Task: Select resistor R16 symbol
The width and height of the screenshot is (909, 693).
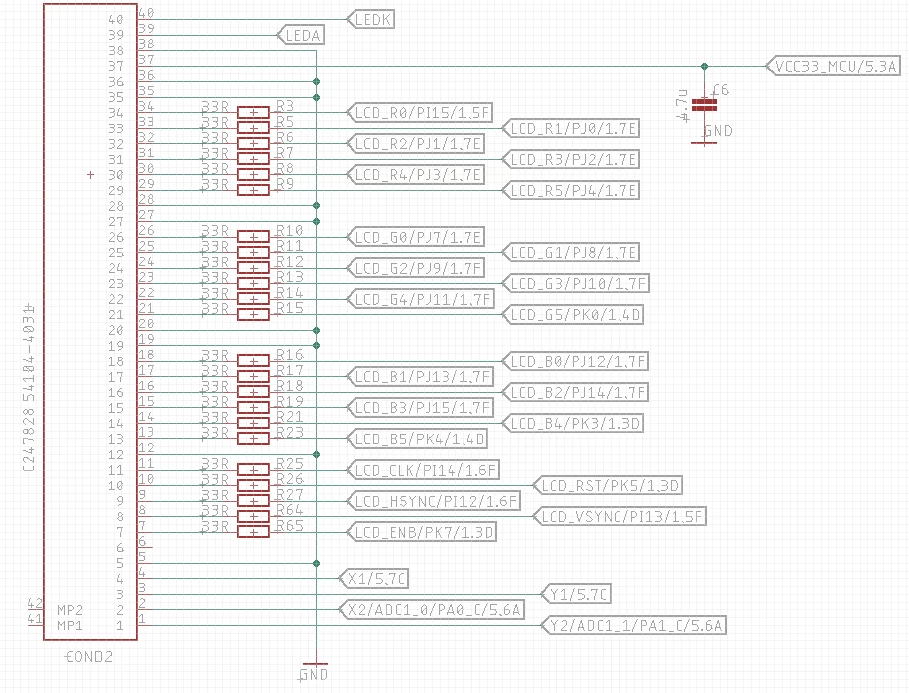Action: pos(253,361)
